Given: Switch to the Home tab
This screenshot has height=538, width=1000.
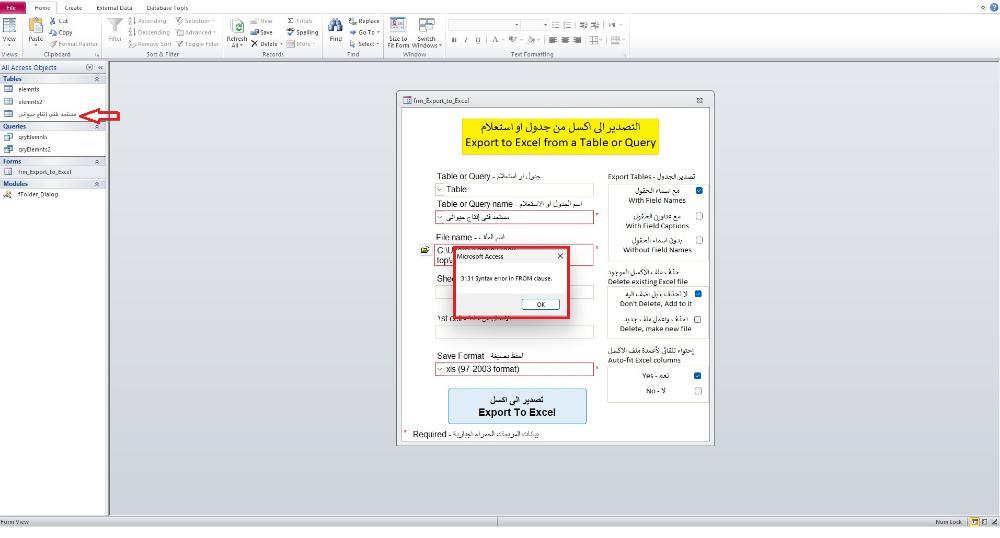Looking at the screenshot, I should (42, 8).
